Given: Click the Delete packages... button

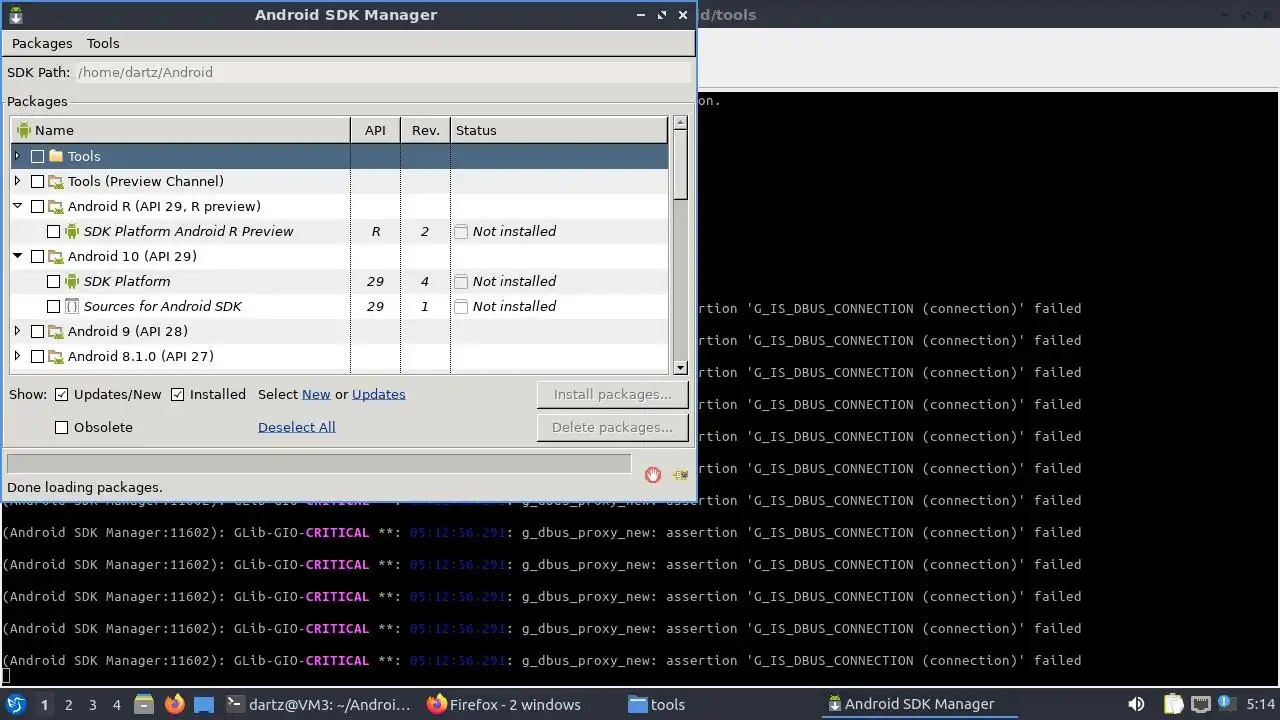Looking at the screenshot, I should coord(612,427).
